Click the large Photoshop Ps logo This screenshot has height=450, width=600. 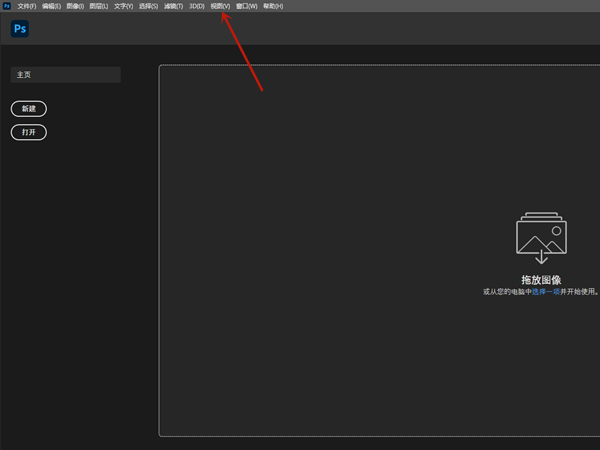pos(20,29)
